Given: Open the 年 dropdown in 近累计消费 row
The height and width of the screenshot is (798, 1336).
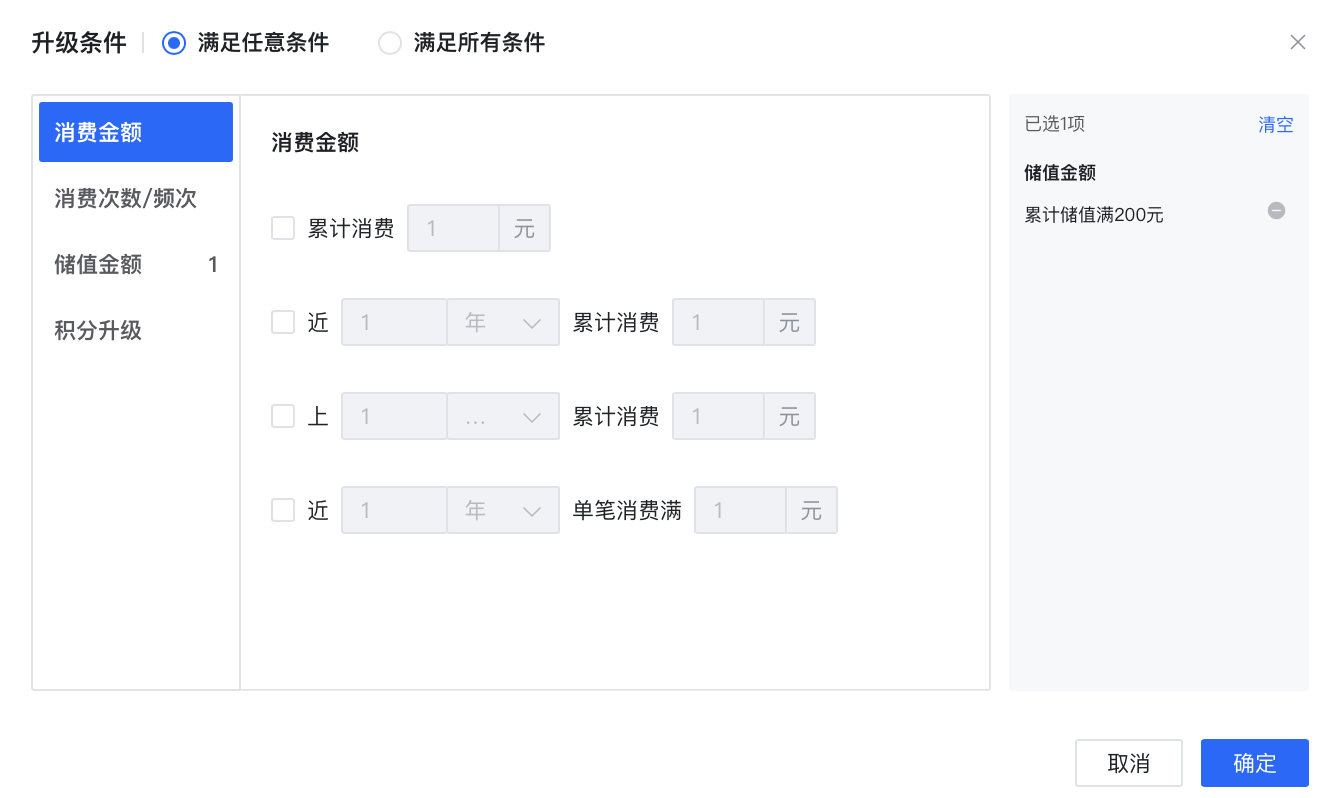Looking at the screenshot, I should point(503,322).
